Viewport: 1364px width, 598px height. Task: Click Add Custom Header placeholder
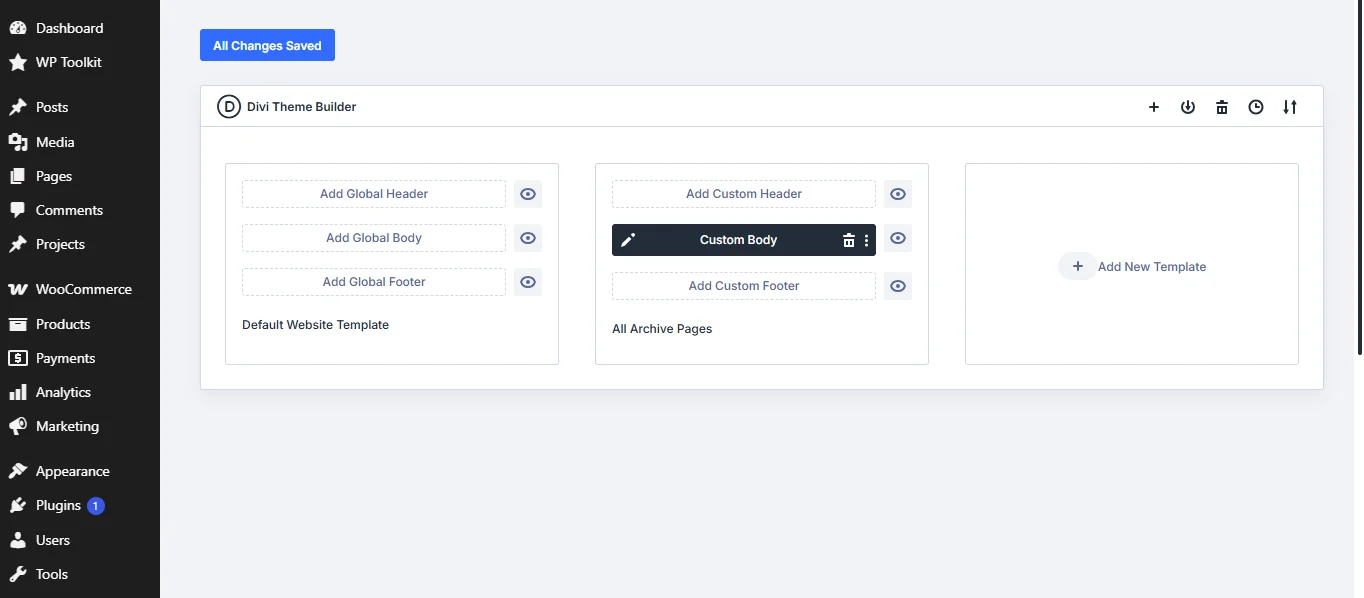pos(744,194)
